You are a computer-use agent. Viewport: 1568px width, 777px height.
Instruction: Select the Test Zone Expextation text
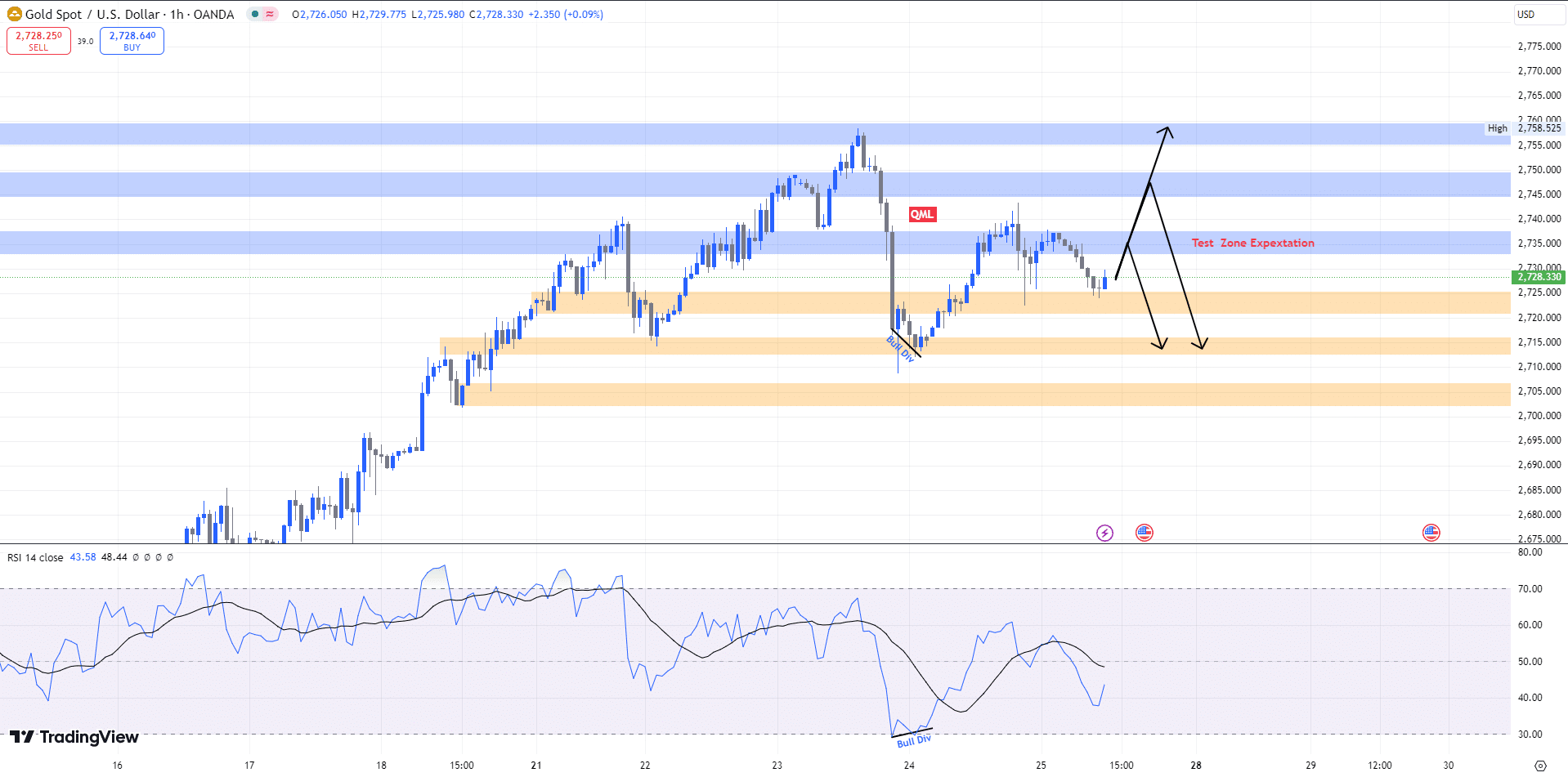coord(1252,243)
